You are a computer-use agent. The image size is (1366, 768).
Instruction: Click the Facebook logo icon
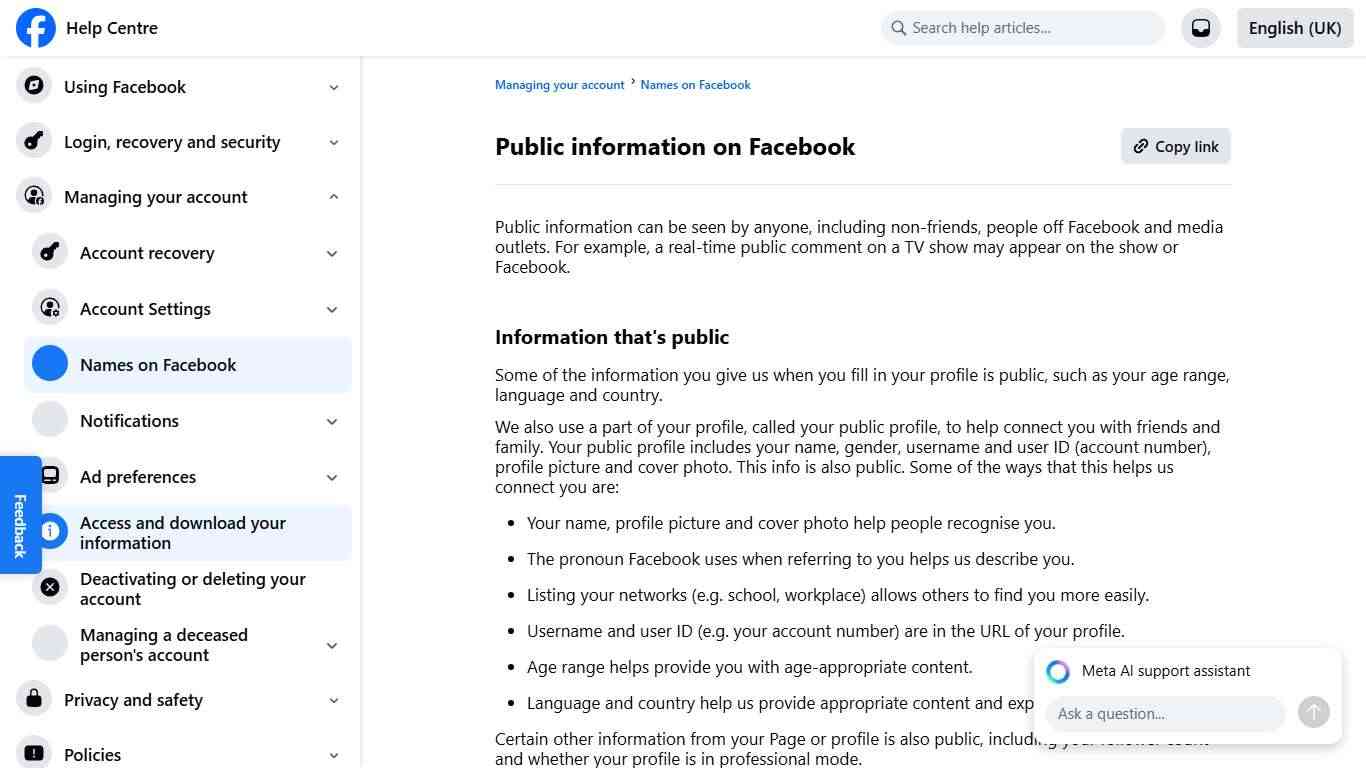click(35, 27)
